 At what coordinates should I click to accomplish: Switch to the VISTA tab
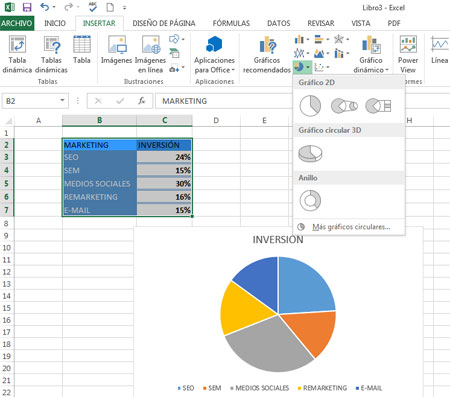click(x=361, y=23)
